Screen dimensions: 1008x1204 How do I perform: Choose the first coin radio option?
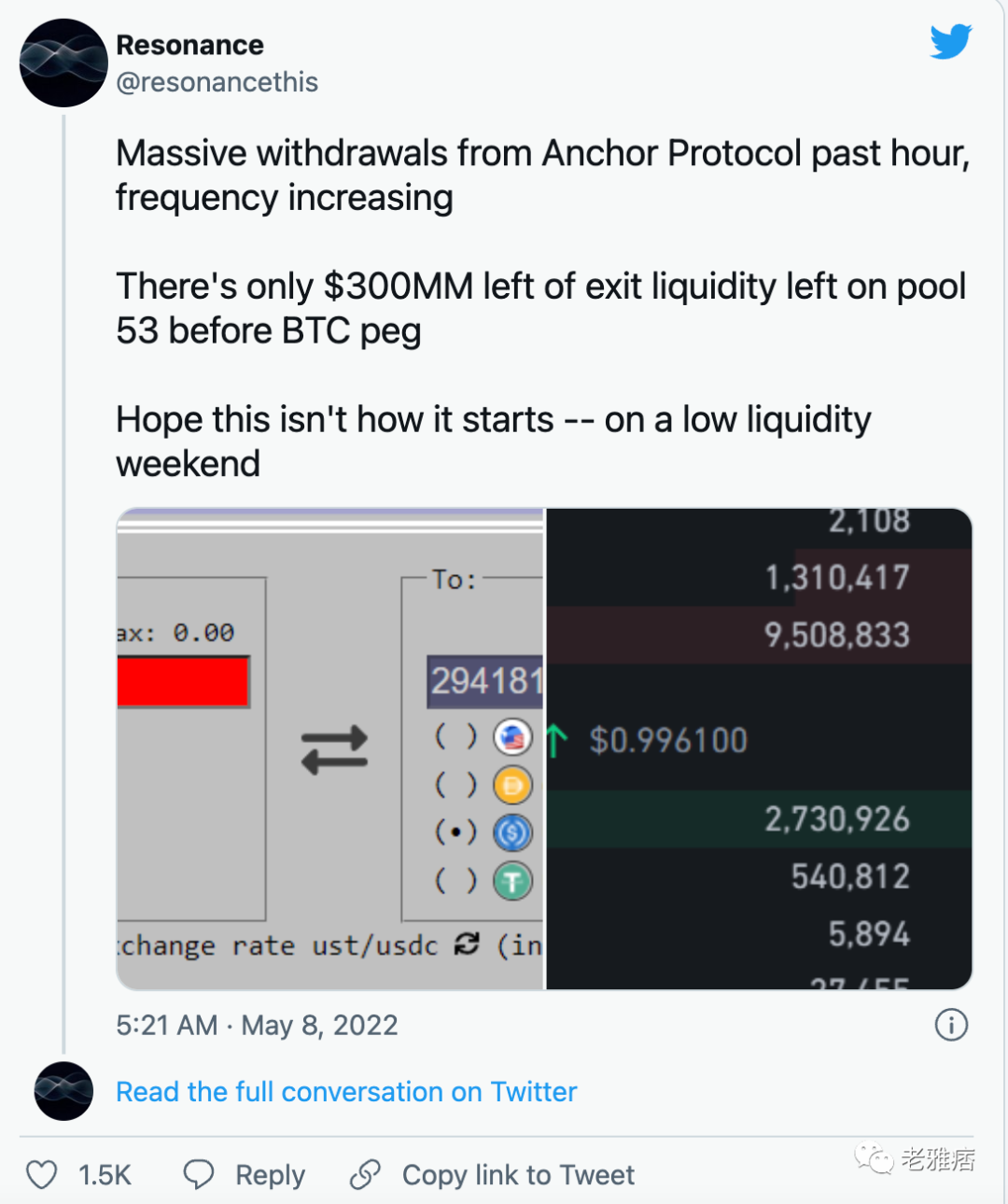coord(455,737)
